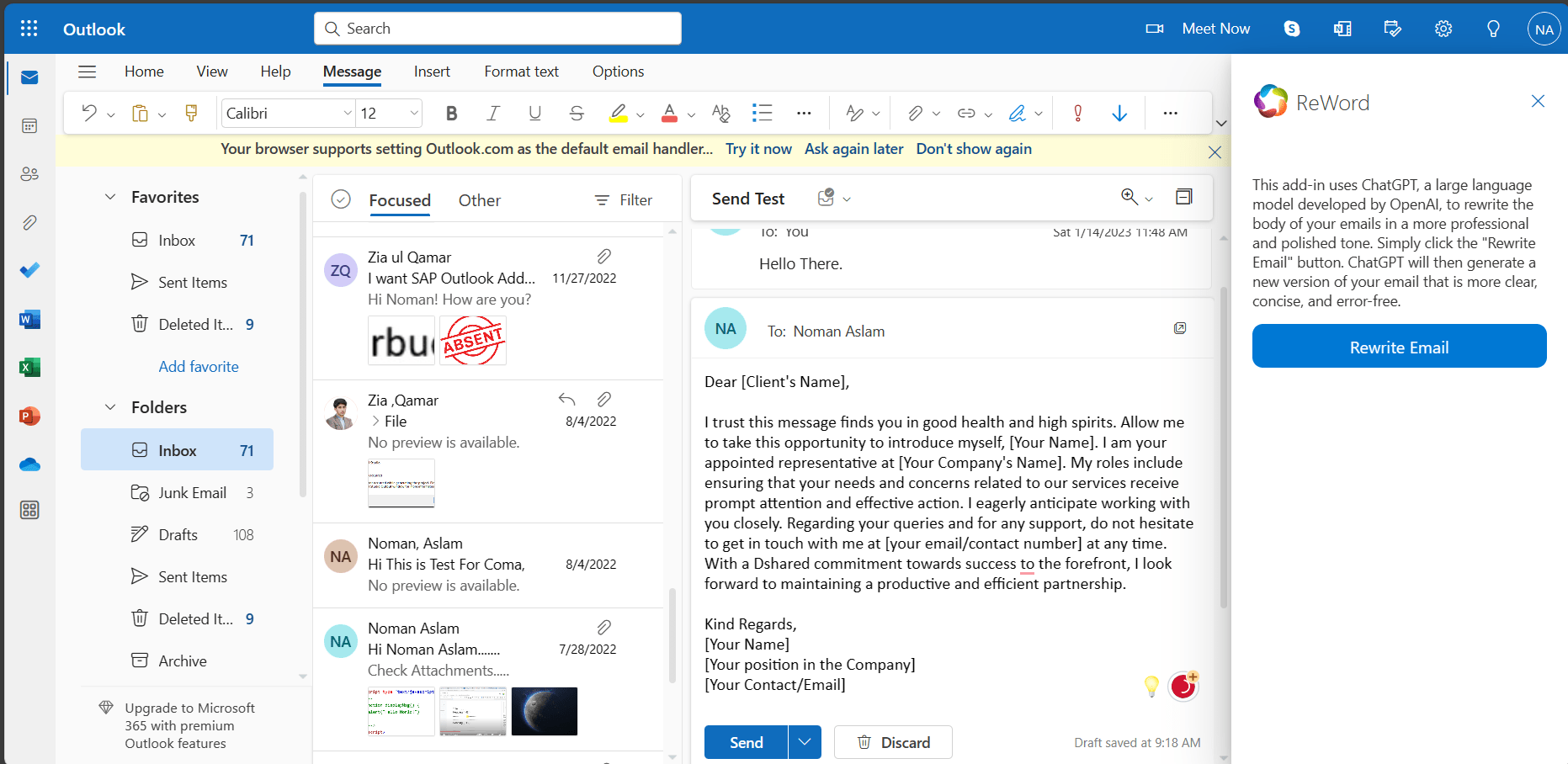The height and width of the screenshot is (764, 1568).
Task: Open the font name Calibri dropdown
Action: [x=348, y=113]
